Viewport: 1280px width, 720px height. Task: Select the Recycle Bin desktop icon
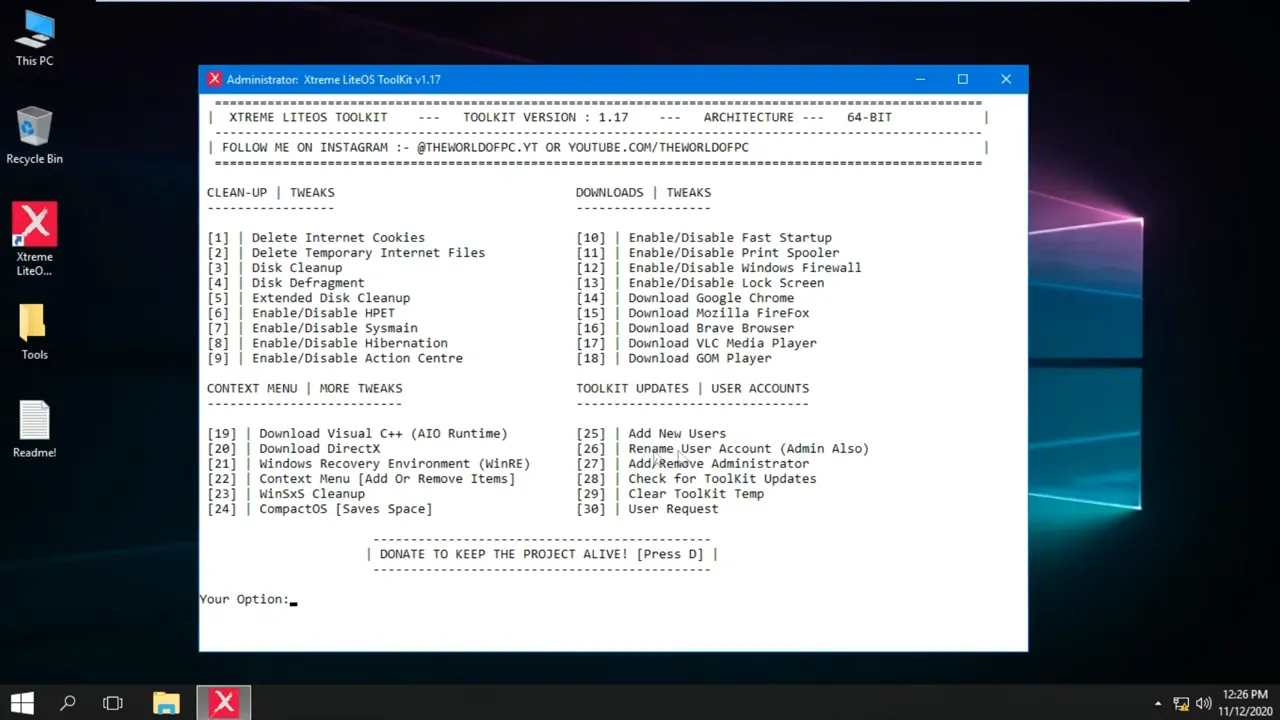(x=34, y=136)
